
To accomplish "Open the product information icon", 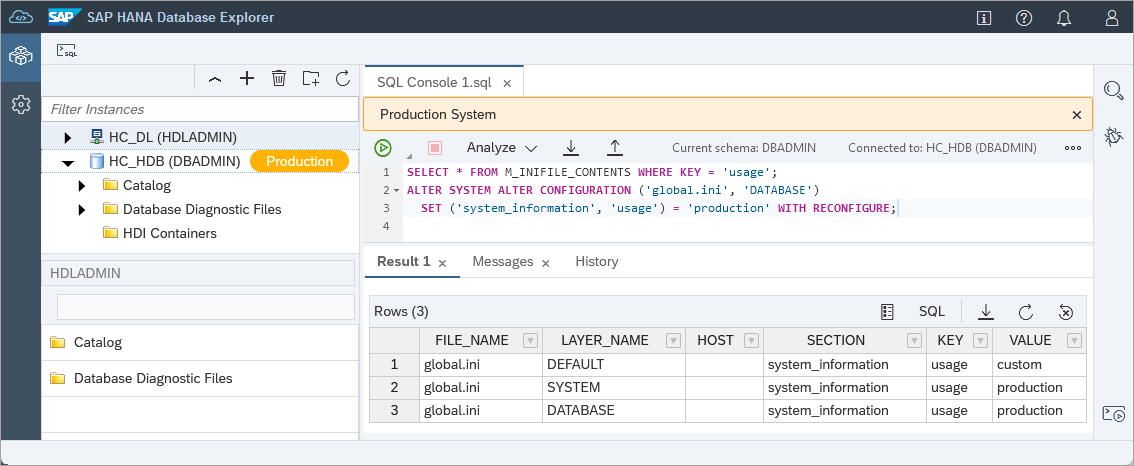I will coord(984,18).
